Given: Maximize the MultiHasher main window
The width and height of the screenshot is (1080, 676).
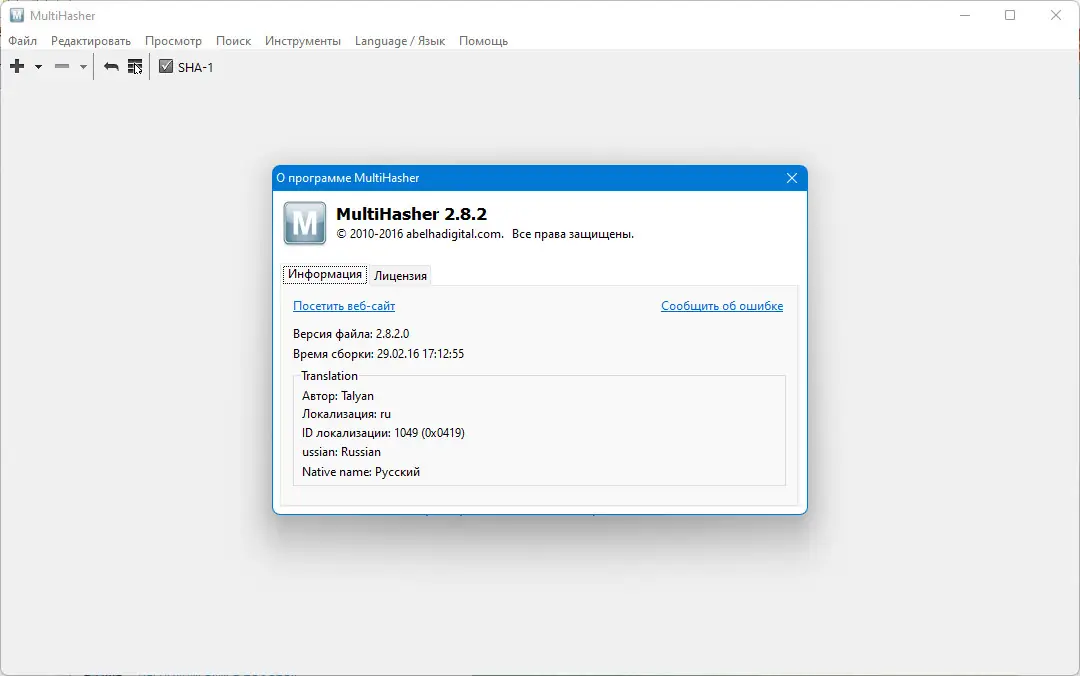Looking at the screenshot, I should [x=1010, y=15].
